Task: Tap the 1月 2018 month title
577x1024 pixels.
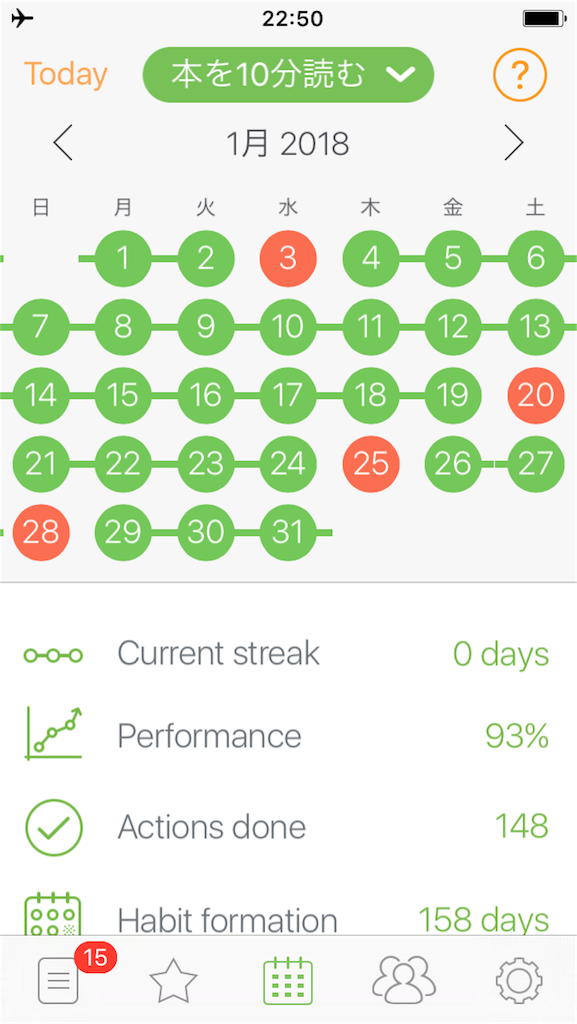Action: (288, 144)
